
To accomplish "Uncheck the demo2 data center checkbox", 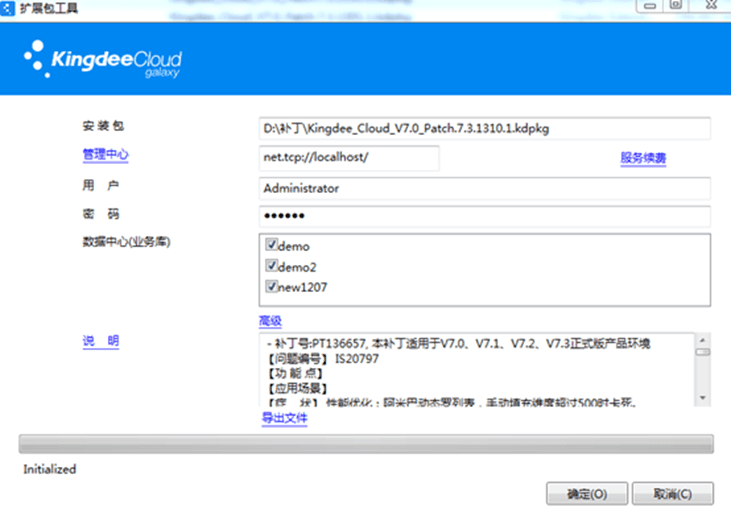I will pyautogui.click(x=271, y=265).
